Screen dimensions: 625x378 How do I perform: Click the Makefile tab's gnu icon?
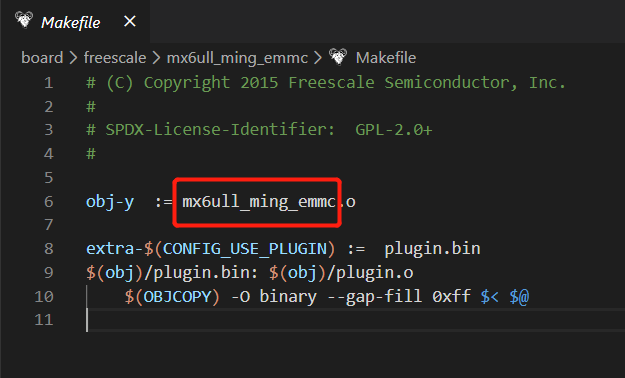coord(24,20)
